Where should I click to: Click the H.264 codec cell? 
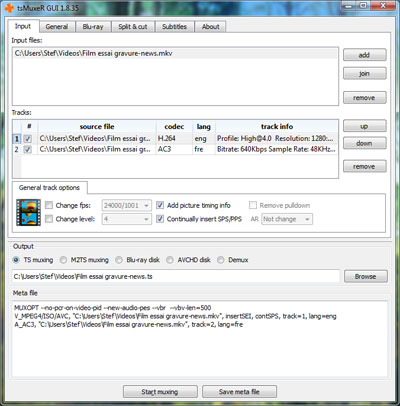pos(174,139)
